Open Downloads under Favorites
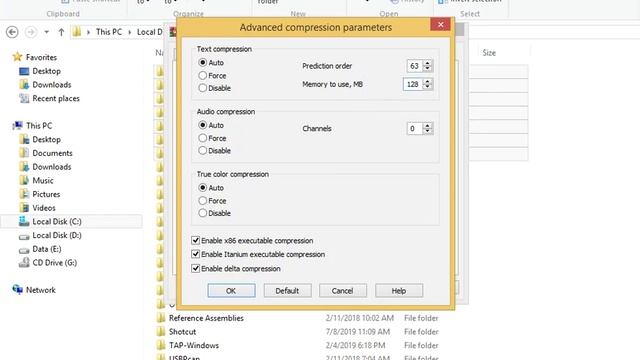This screenshot has height=360, width=640. click(x=51, y=84)
